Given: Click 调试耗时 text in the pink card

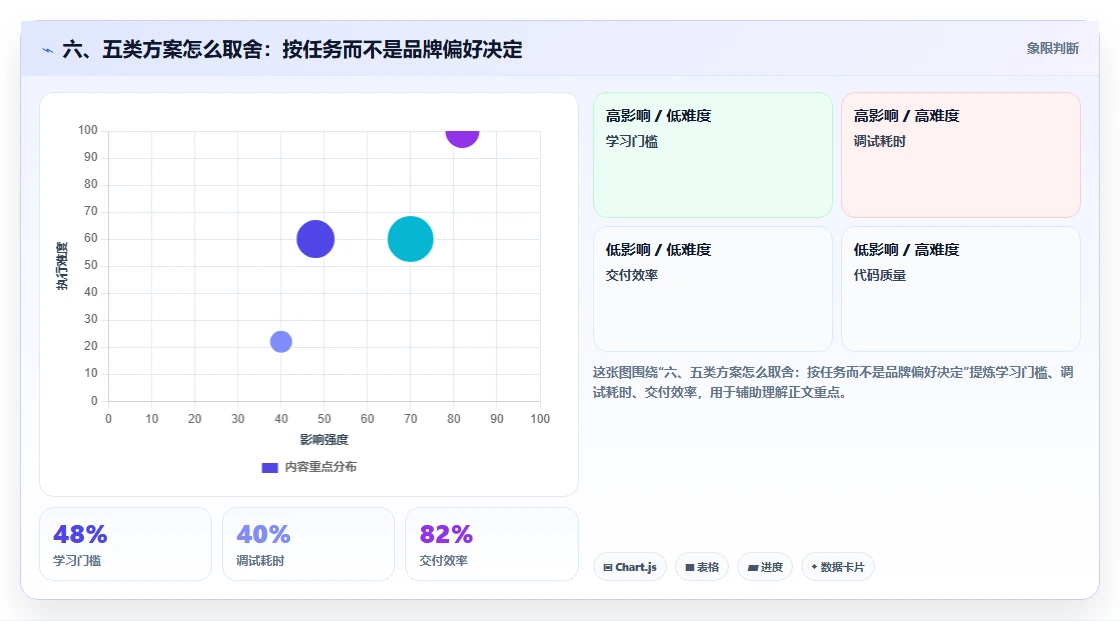Looking at the screenshot, I should point(879,141).
